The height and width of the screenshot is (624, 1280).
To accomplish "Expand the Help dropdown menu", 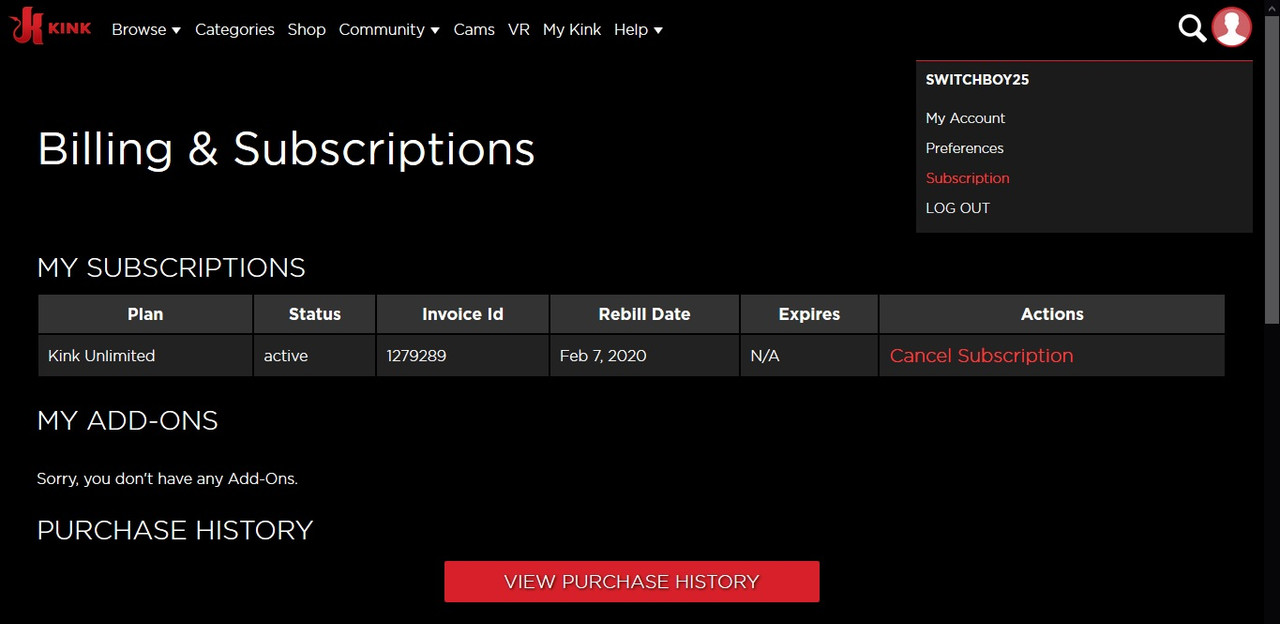I will coord(638,30).
